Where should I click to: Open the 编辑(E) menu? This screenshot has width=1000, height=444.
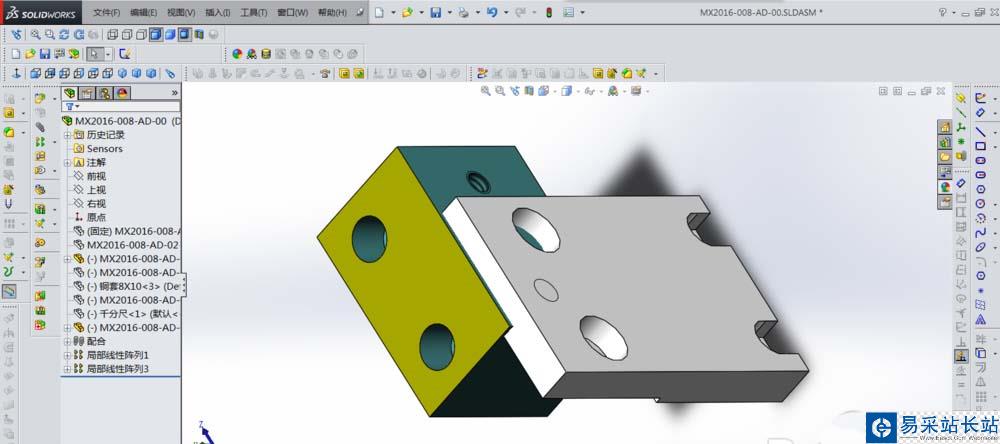(x=143, y=13)
